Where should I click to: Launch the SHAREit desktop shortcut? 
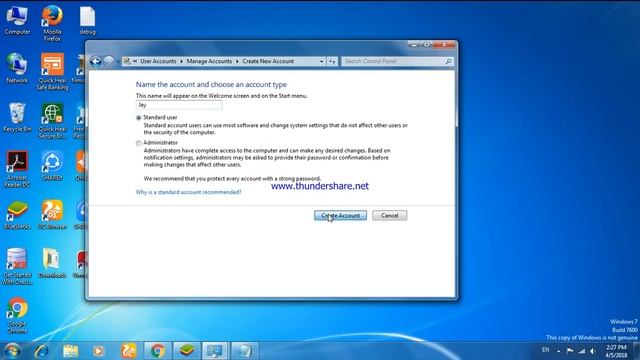click(52, 166)
